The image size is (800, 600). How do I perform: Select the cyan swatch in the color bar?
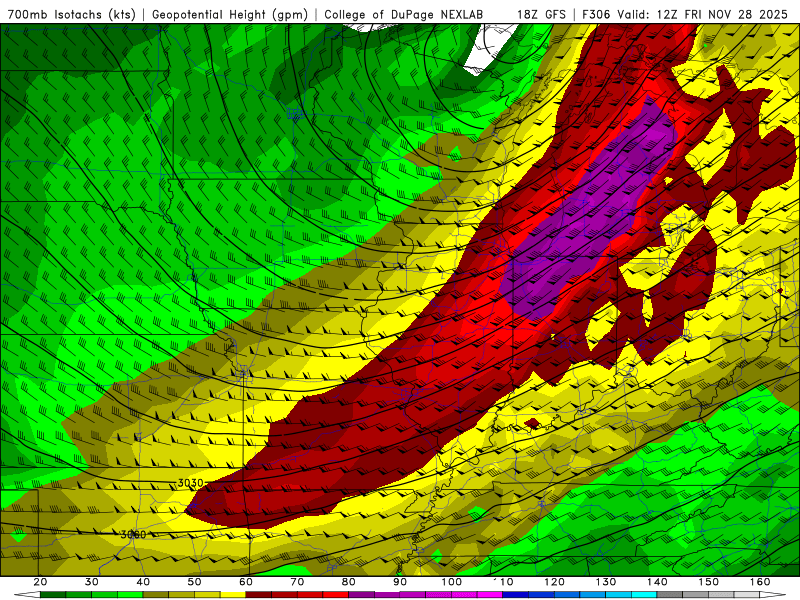644,595
